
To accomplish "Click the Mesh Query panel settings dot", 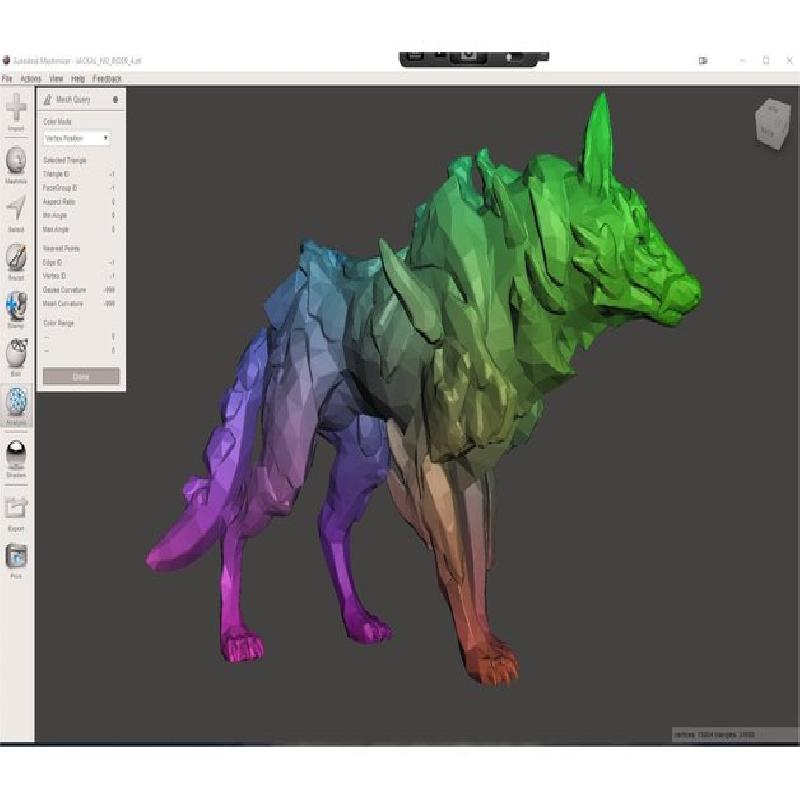I will [116, 99].
